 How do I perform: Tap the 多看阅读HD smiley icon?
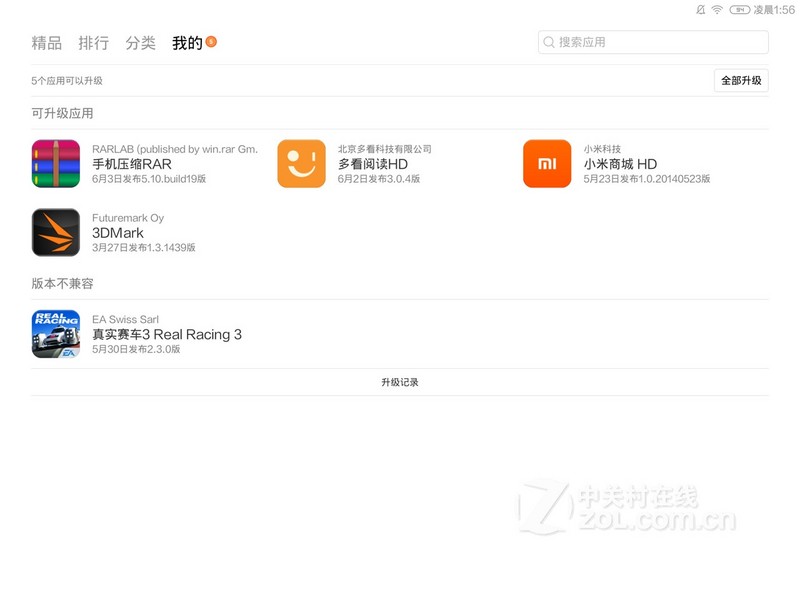point(301,164)
